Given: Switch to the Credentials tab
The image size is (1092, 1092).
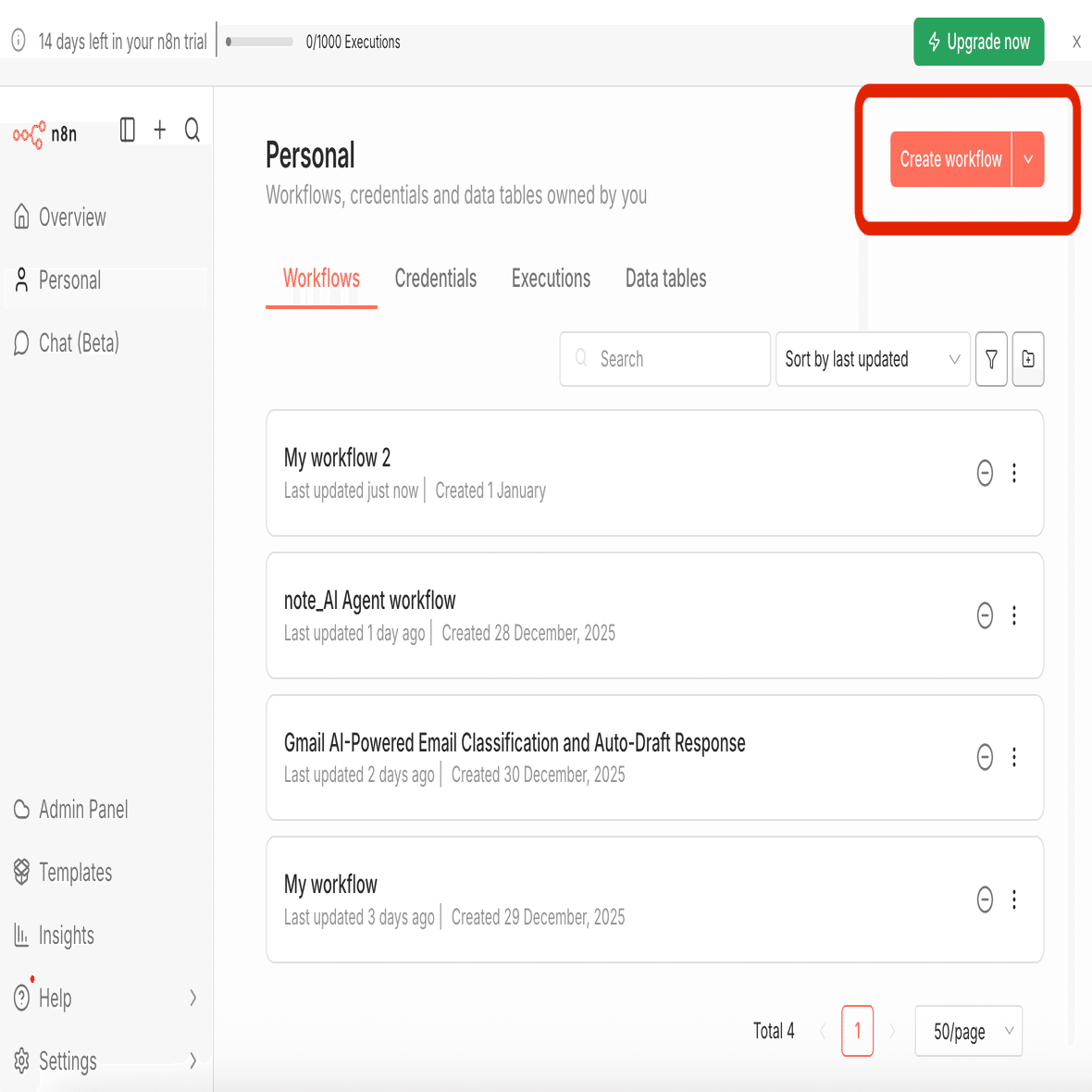Looking at the screenshot, I should (436, 279).
